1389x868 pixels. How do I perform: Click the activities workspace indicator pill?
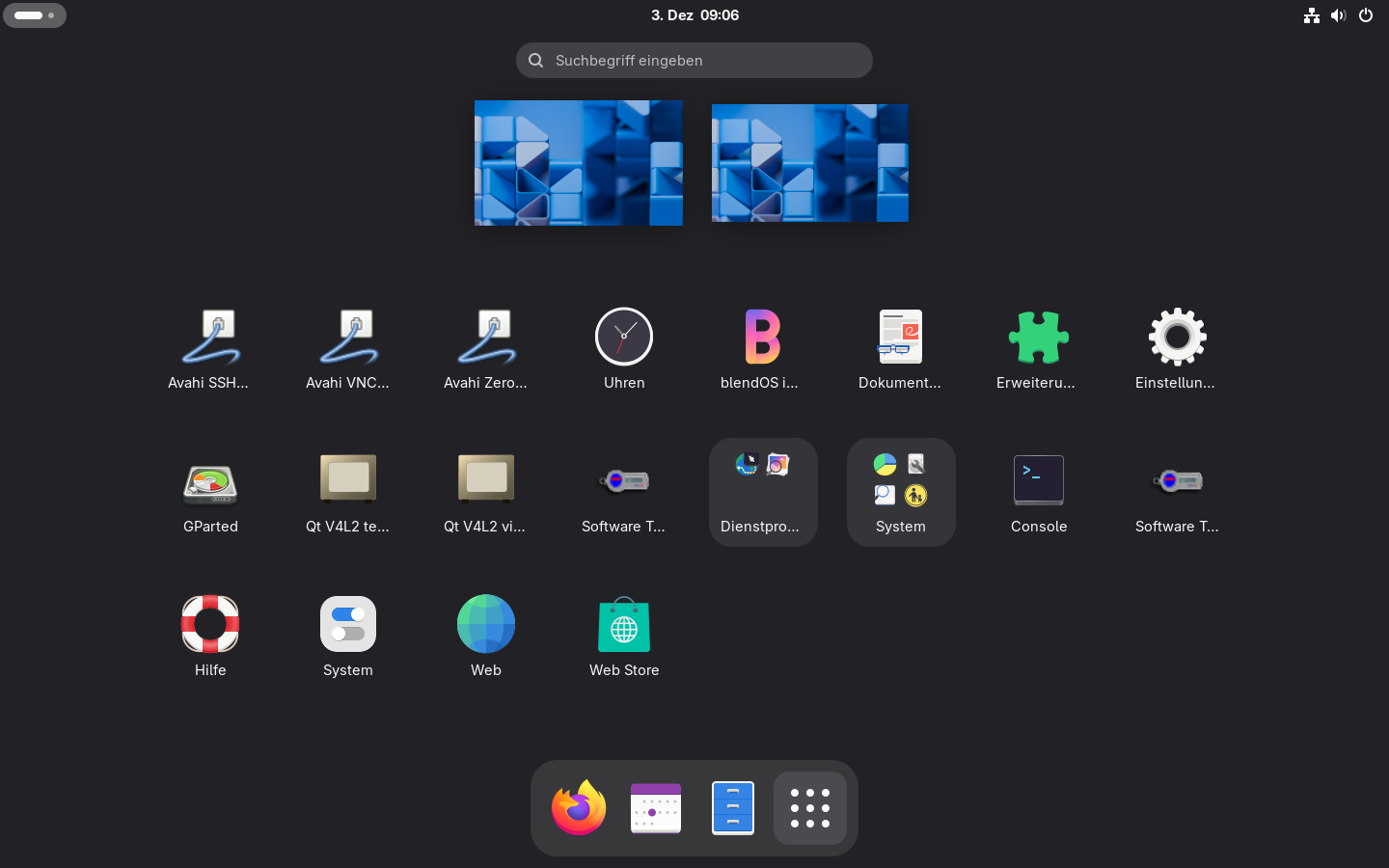(x=35, y=15)
